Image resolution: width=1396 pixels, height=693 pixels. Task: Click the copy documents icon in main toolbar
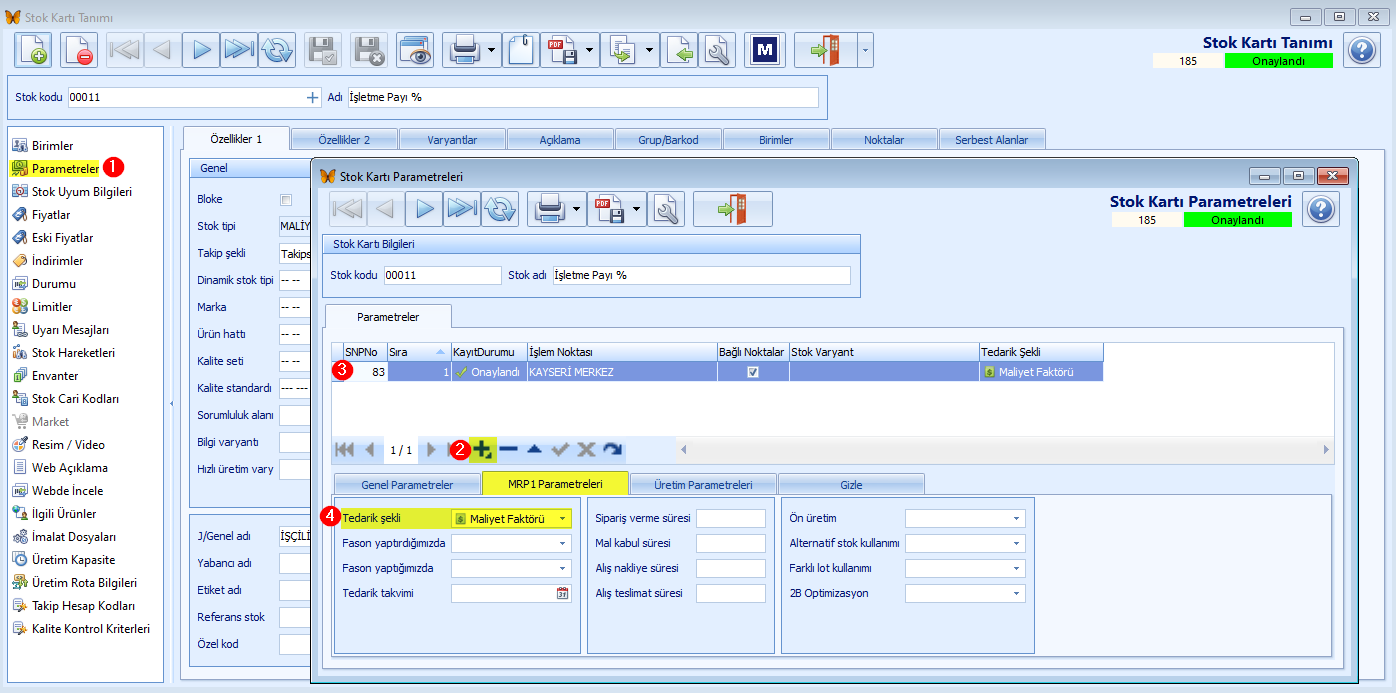(x=621, y=50)
